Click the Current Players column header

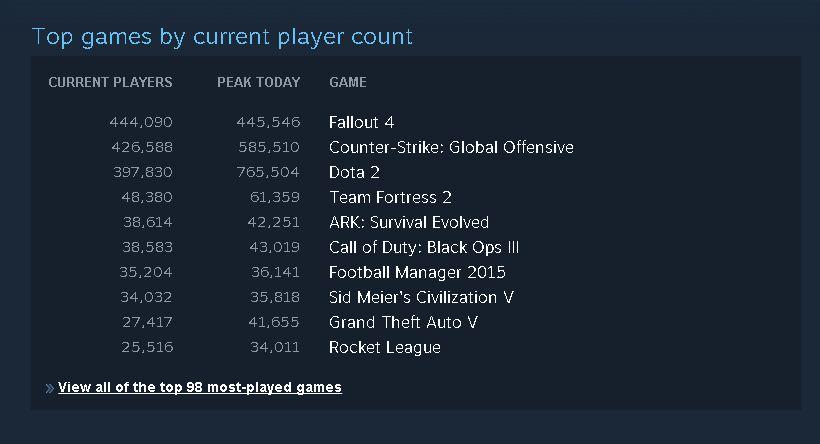[110, 82]
